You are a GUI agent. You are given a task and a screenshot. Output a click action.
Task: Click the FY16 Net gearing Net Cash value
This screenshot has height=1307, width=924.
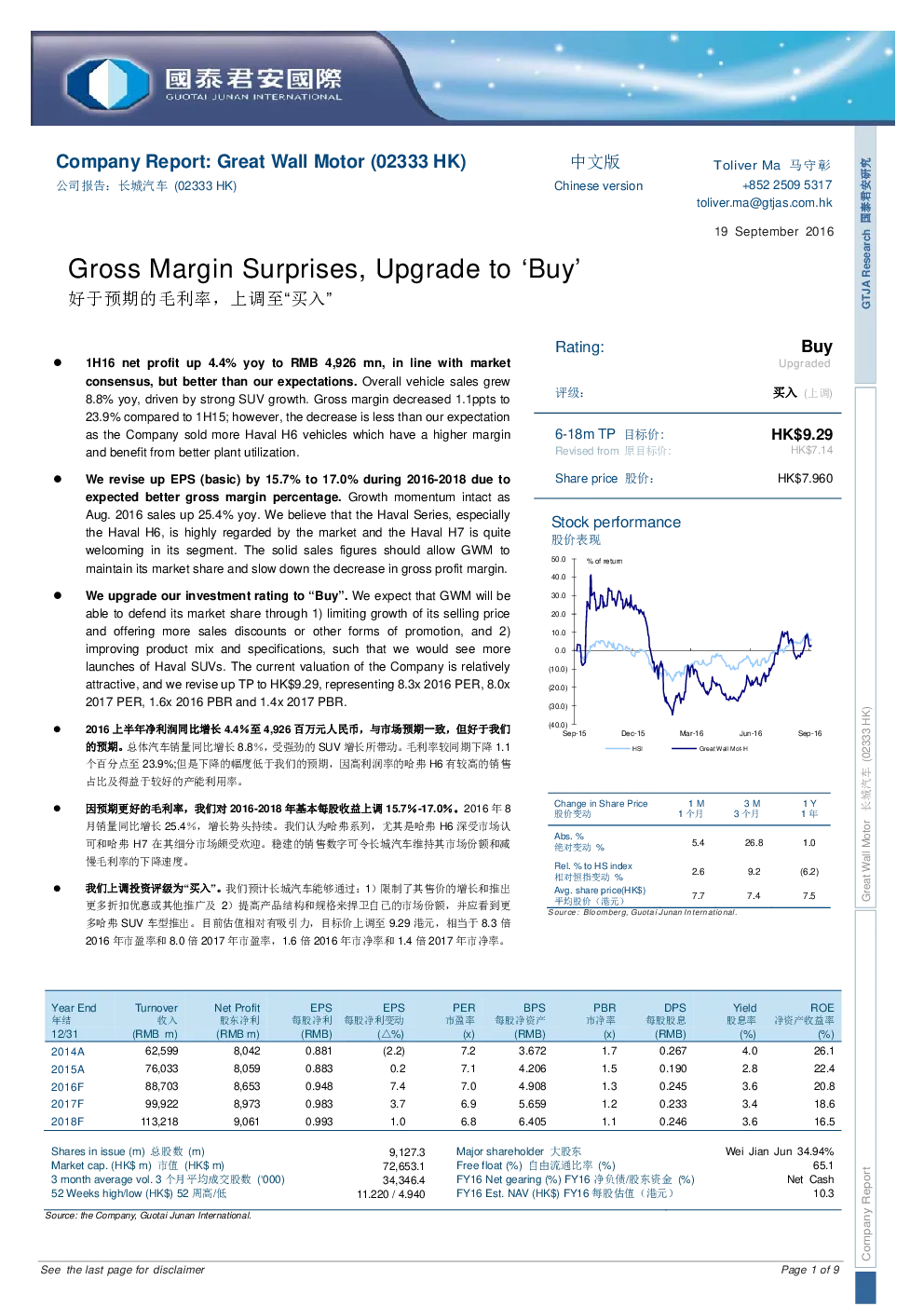810,1180
